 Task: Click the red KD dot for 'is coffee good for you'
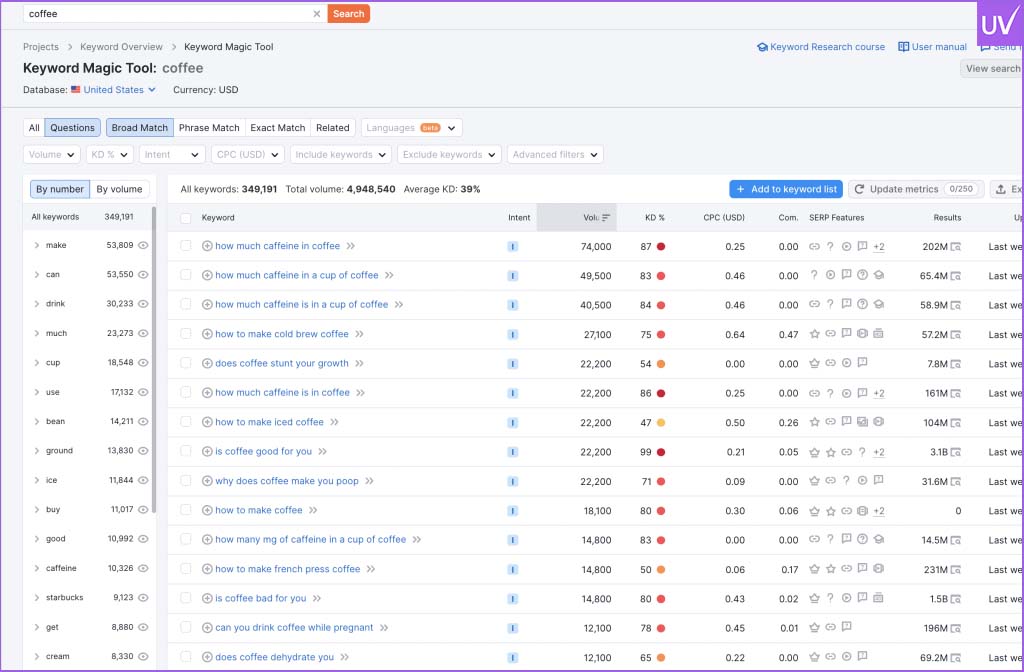click(661, 452)
